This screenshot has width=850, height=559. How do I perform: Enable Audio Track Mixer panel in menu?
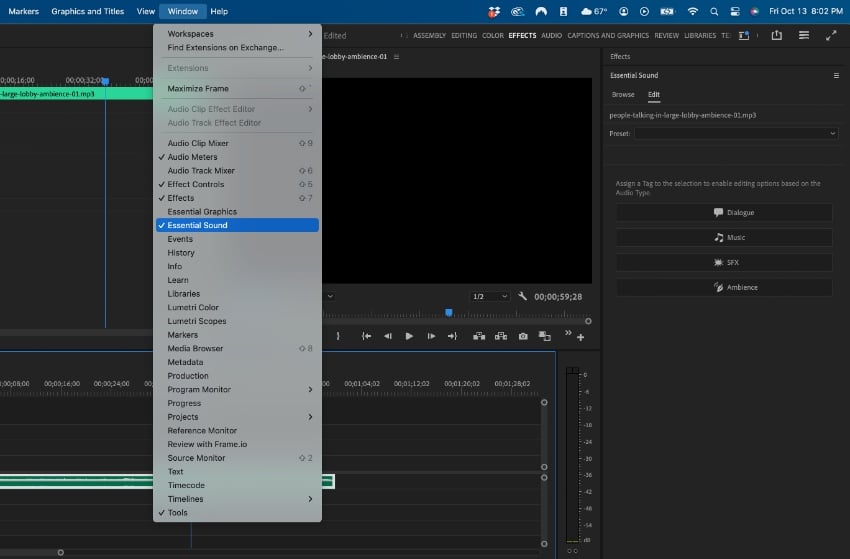click(237, 170)
